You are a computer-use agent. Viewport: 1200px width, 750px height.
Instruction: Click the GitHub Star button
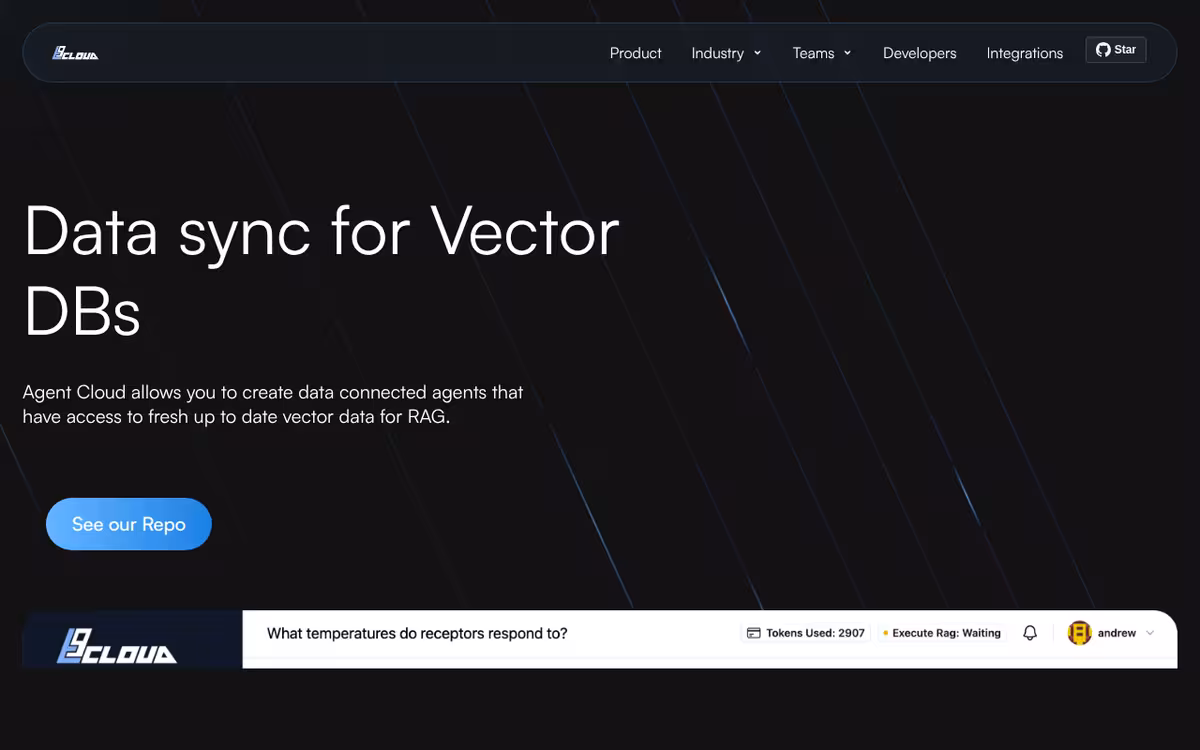[1116, 50]
